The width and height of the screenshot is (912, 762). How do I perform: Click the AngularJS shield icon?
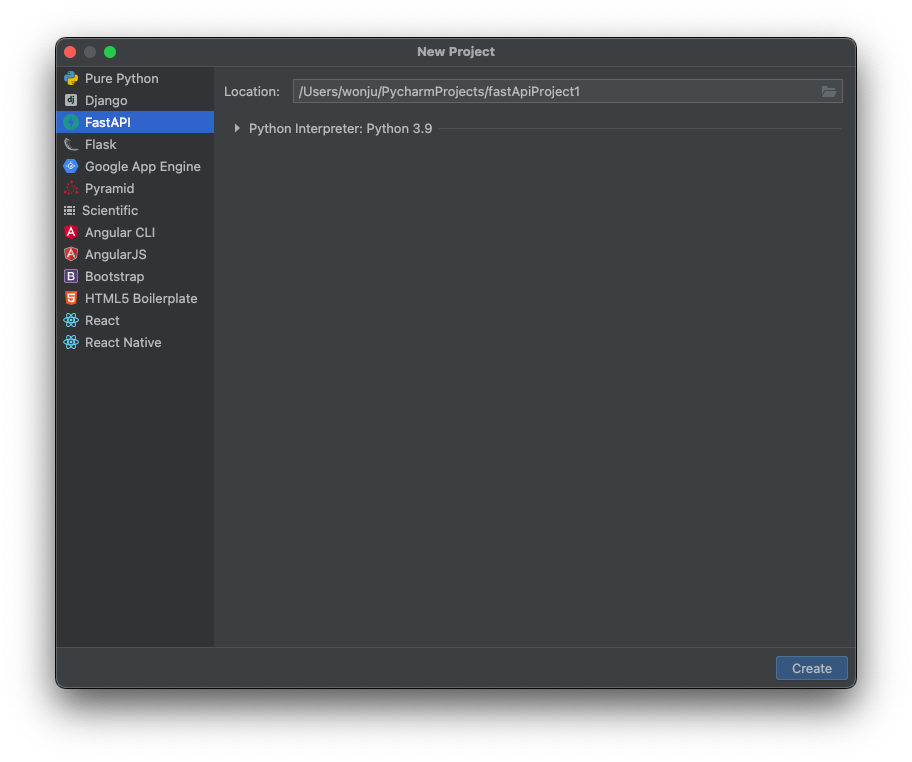click(71, 254)
